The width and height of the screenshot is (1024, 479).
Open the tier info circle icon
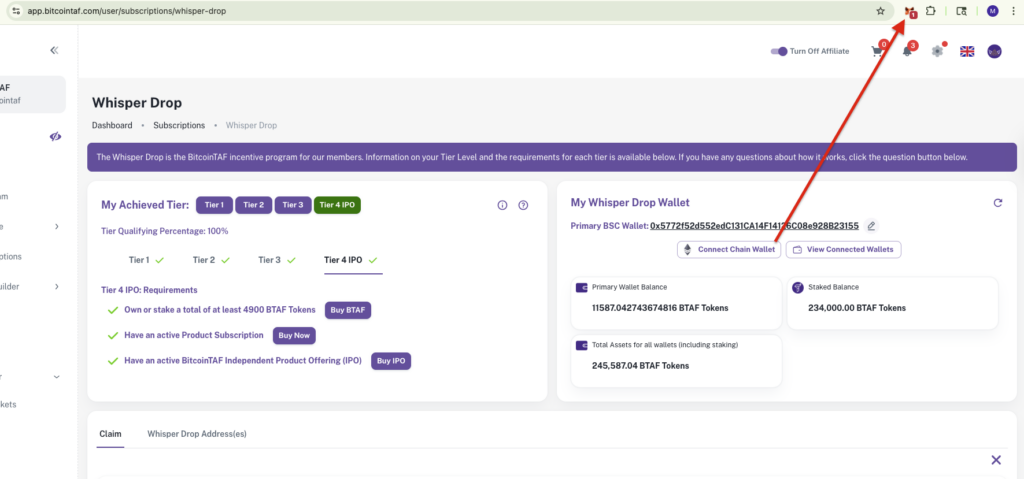click(x=502, y=205)
